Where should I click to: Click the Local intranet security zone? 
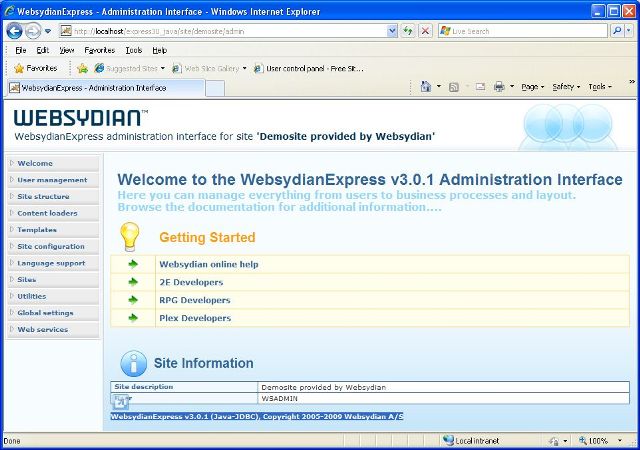coord(471,441)
